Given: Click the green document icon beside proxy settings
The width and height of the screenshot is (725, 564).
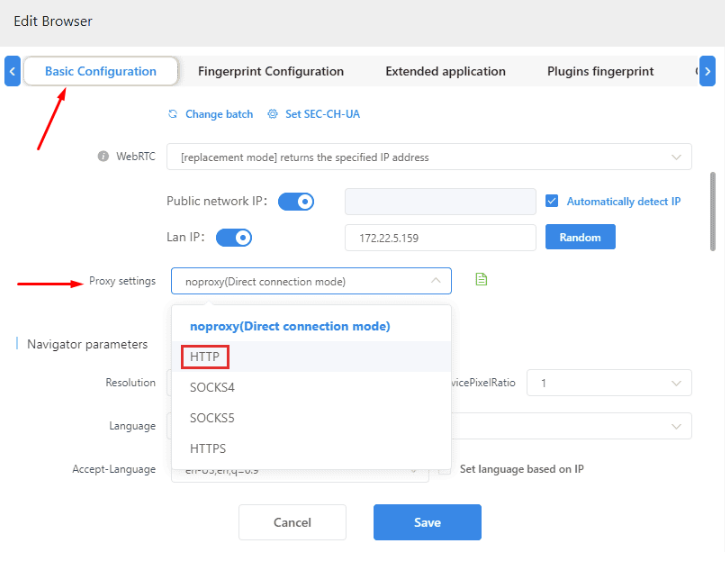Looking at the screenshot, I should (481, 280).
